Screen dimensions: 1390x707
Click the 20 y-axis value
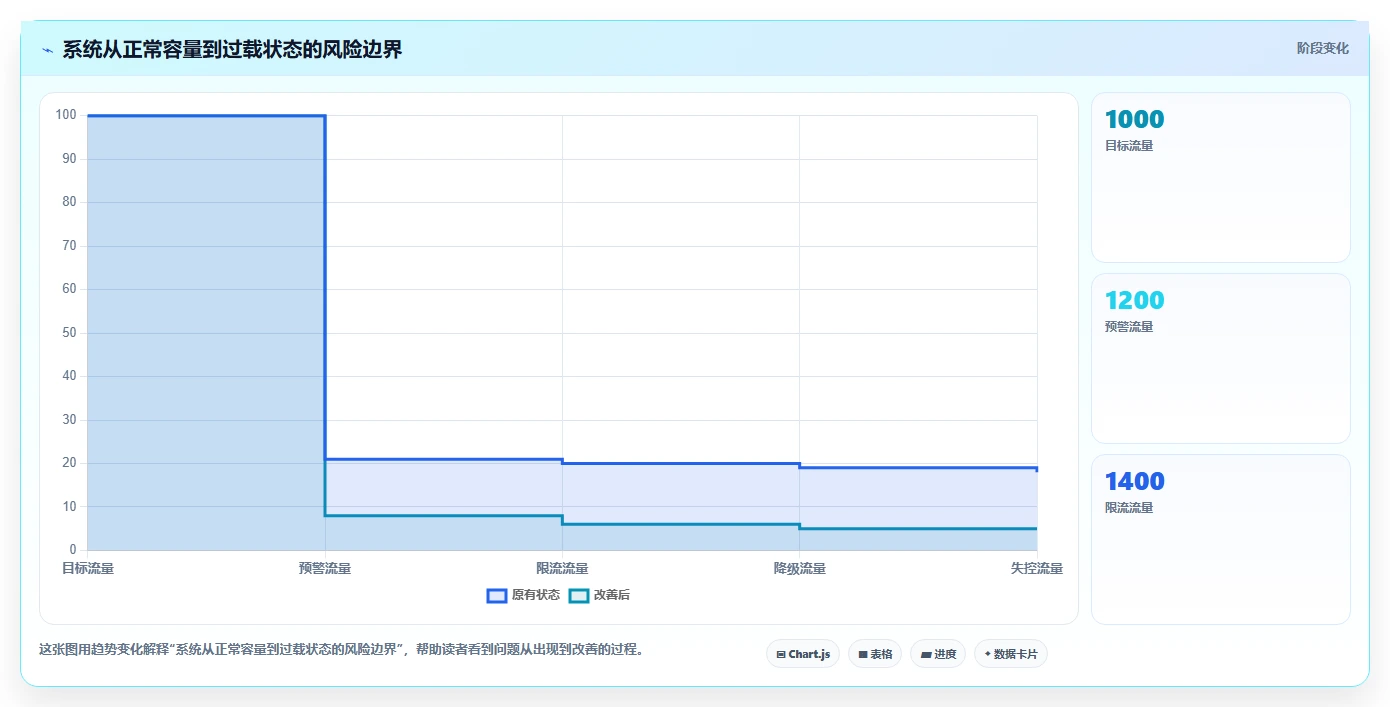[69, 463]
